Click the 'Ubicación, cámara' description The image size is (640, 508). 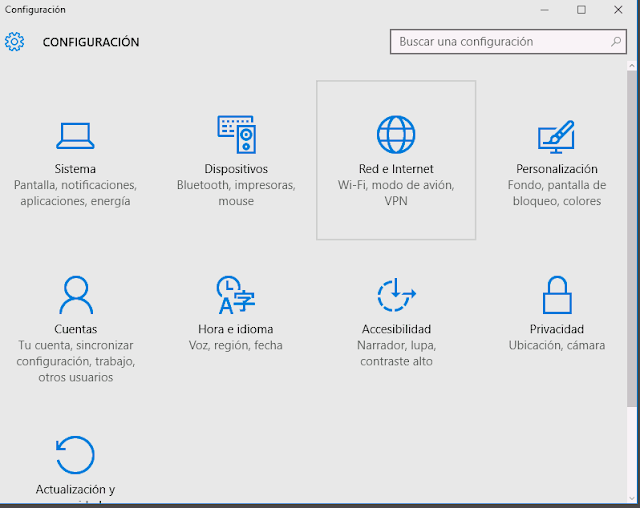point(557,346)
